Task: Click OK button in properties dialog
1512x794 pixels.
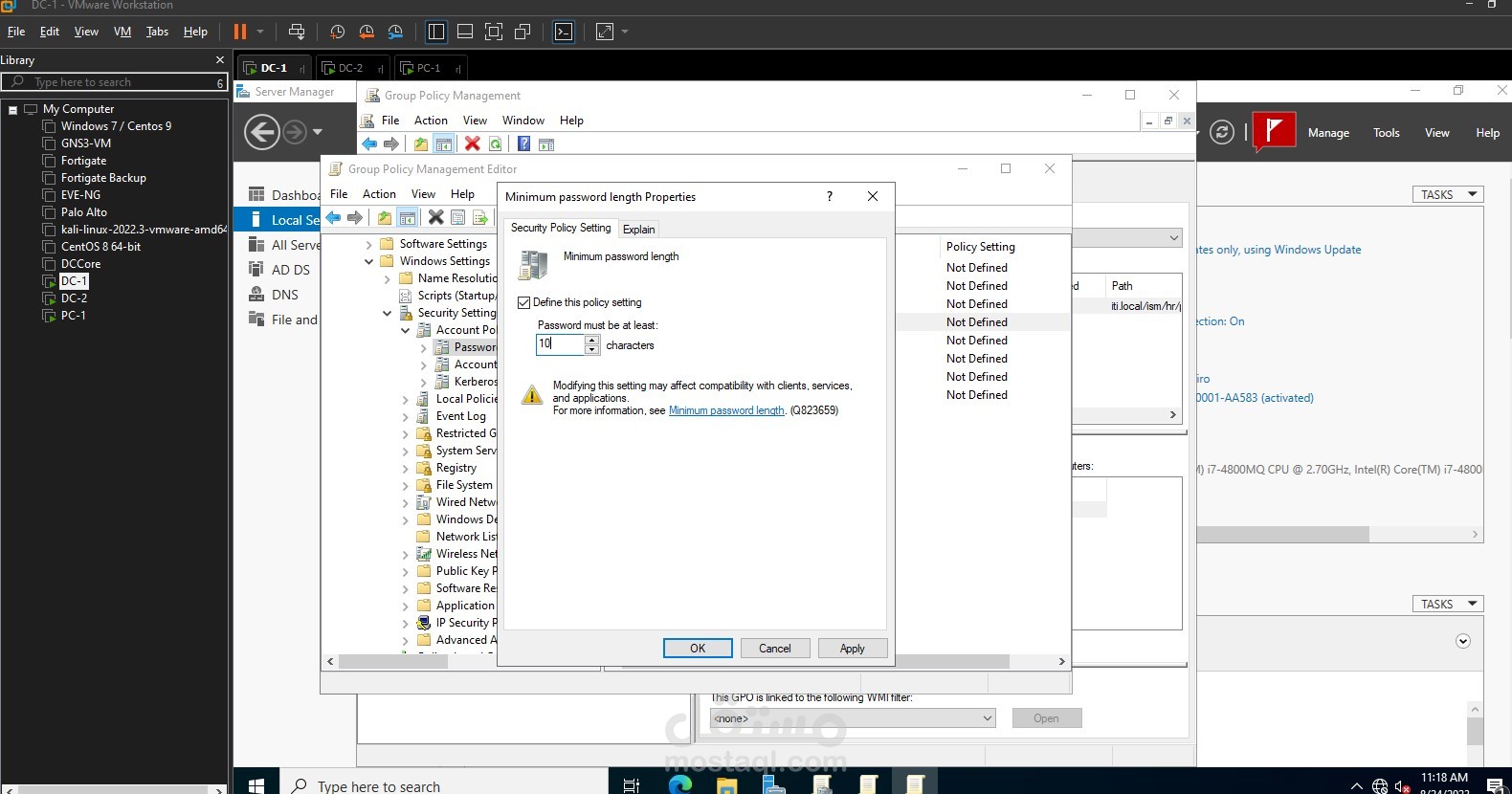Action: [698, 648]
